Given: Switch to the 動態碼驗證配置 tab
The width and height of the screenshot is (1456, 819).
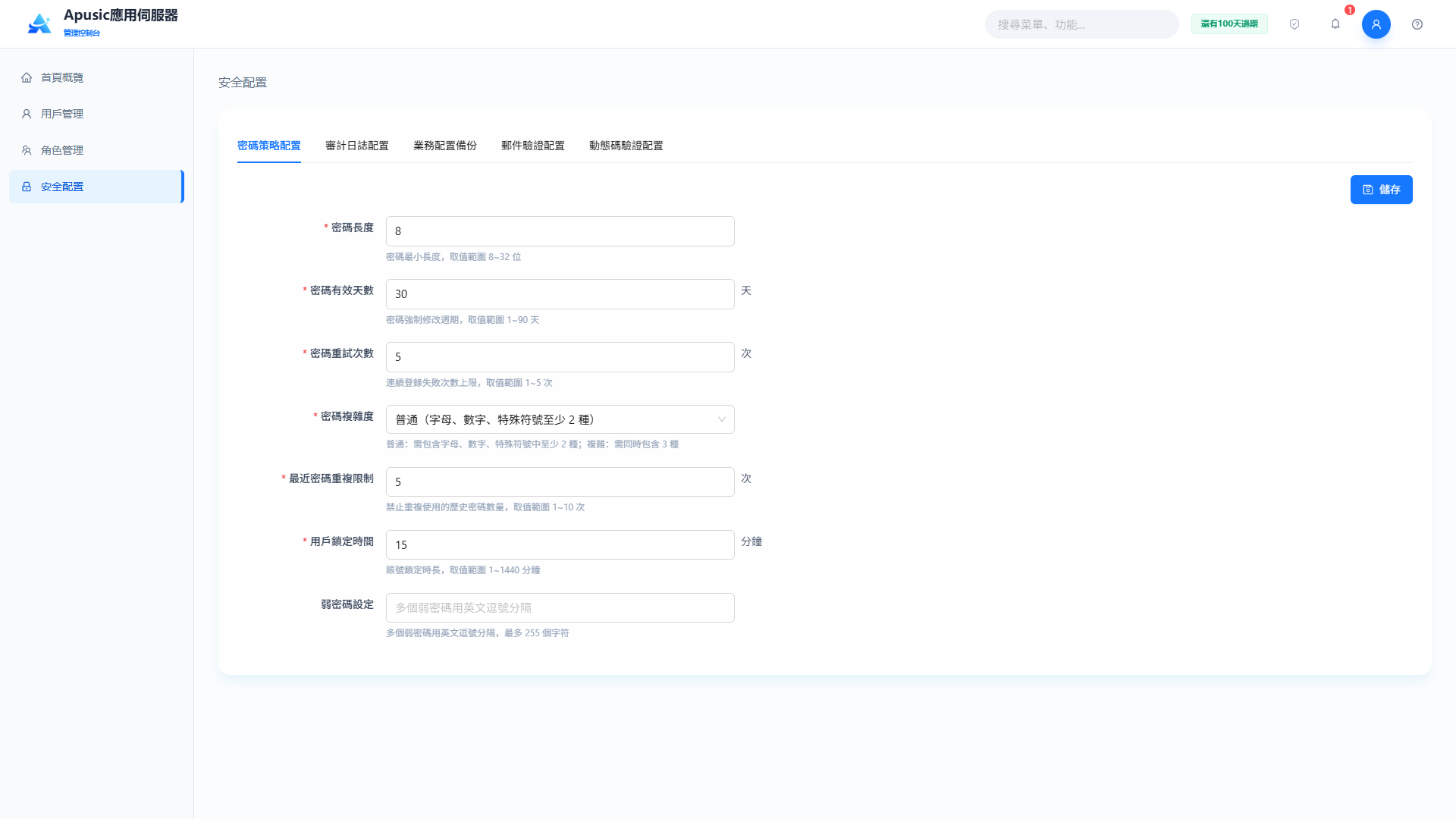Looking at the screenshot, I should (626, 146).
